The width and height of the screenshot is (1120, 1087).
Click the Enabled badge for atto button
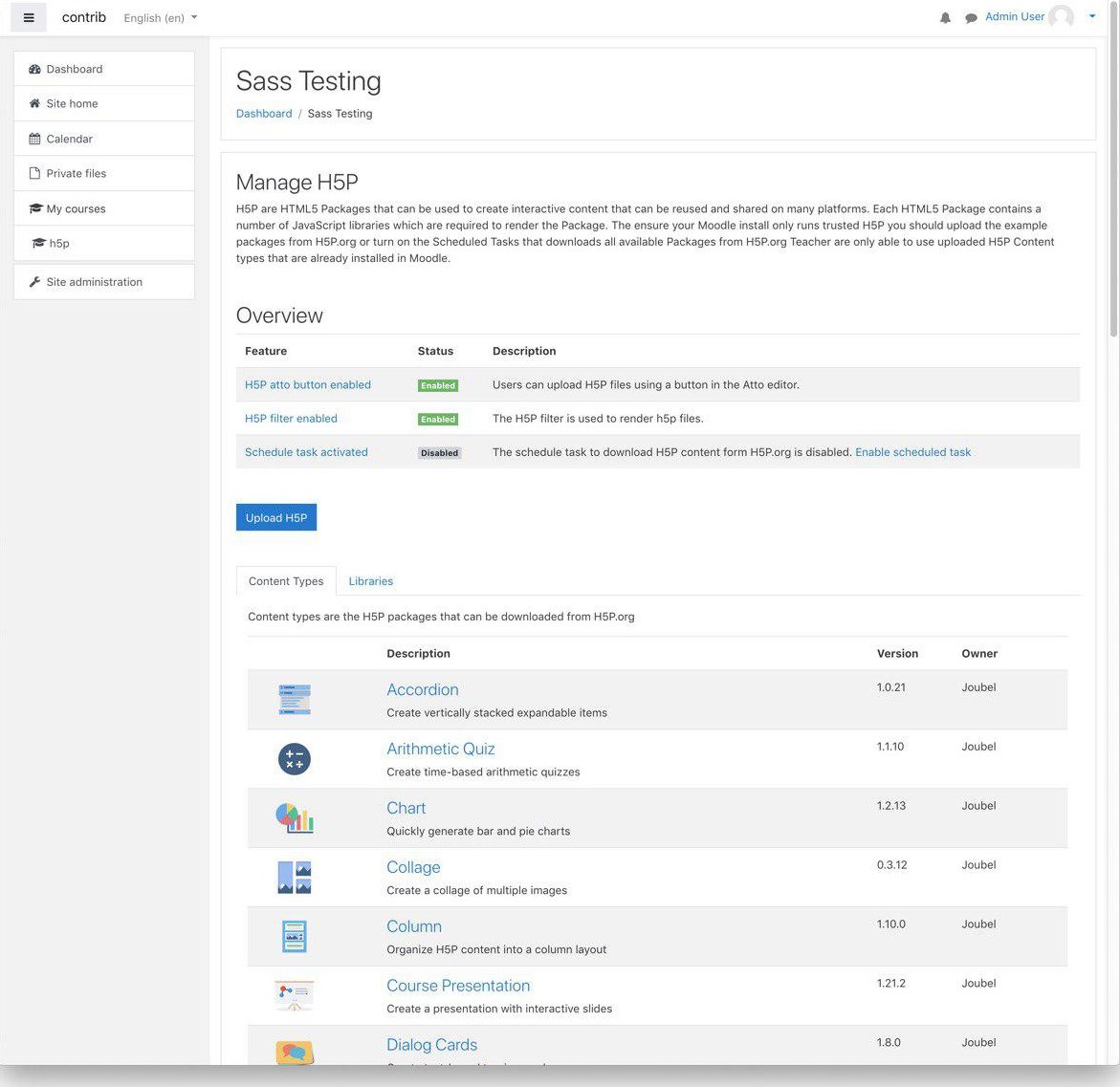pos(438,385)
